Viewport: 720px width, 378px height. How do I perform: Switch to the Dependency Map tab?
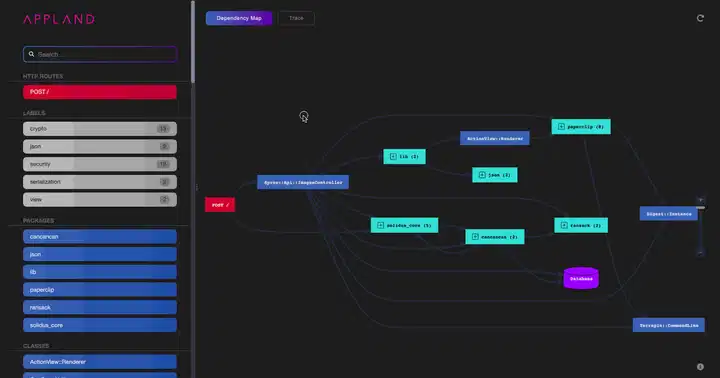[239, 18]
